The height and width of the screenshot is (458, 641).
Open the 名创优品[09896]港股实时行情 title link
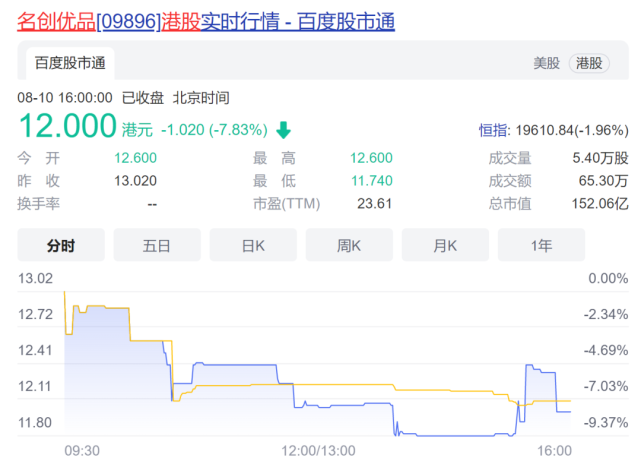click(x=206, y=22)
